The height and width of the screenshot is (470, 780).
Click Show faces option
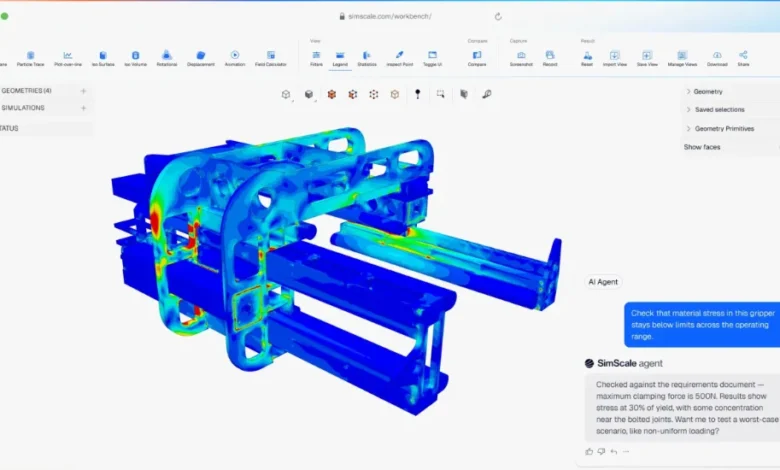(x=702, y=147)
